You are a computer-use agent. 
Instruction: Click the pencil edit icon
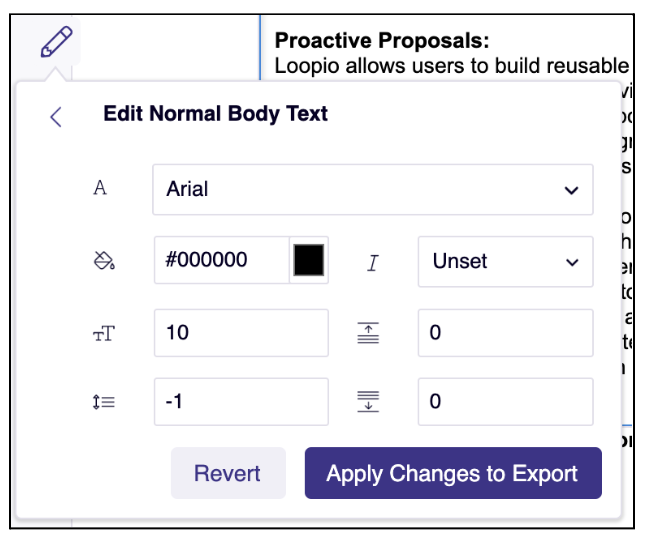[x=56, y=41]
